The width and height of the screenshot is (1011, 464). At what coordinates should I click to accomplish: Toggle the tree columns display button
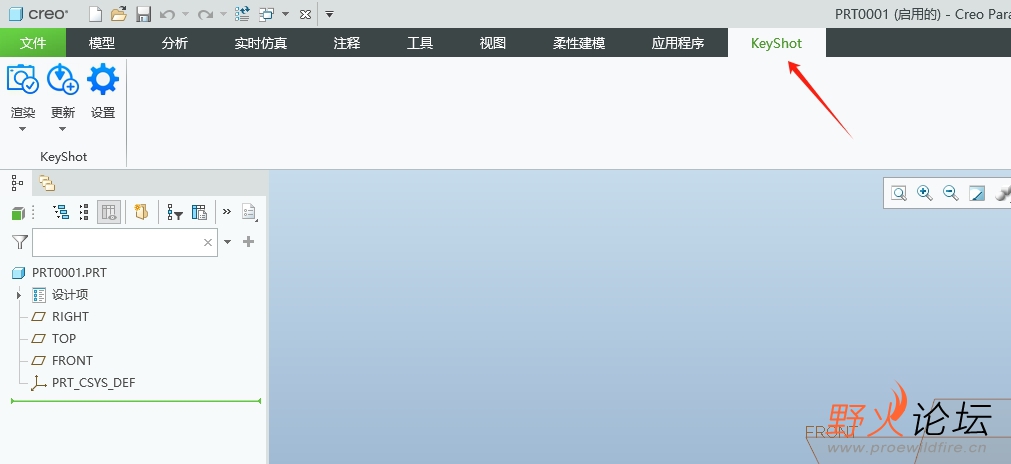109,212
